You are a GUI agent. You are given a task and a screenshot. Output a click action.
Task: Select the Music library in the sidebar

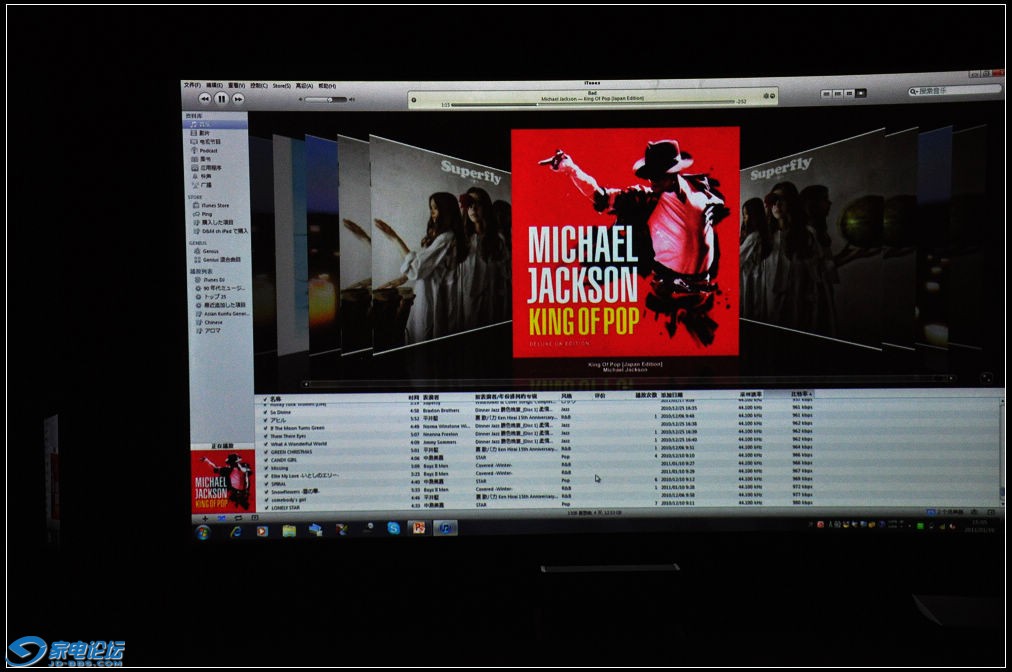click(216, 124)
